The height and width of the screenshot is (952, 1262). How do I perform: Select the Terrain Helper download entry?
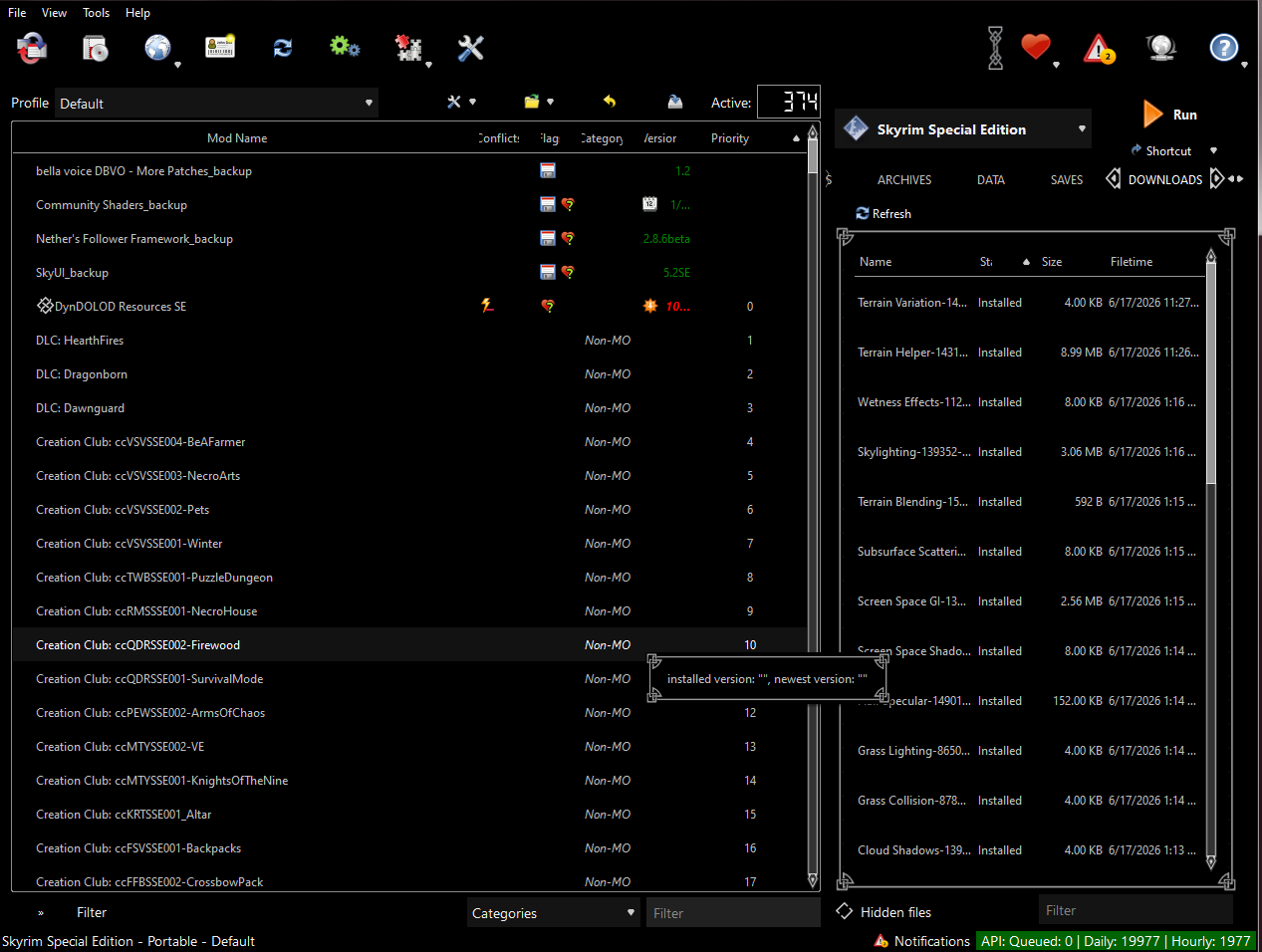[x=1029, y=353]
